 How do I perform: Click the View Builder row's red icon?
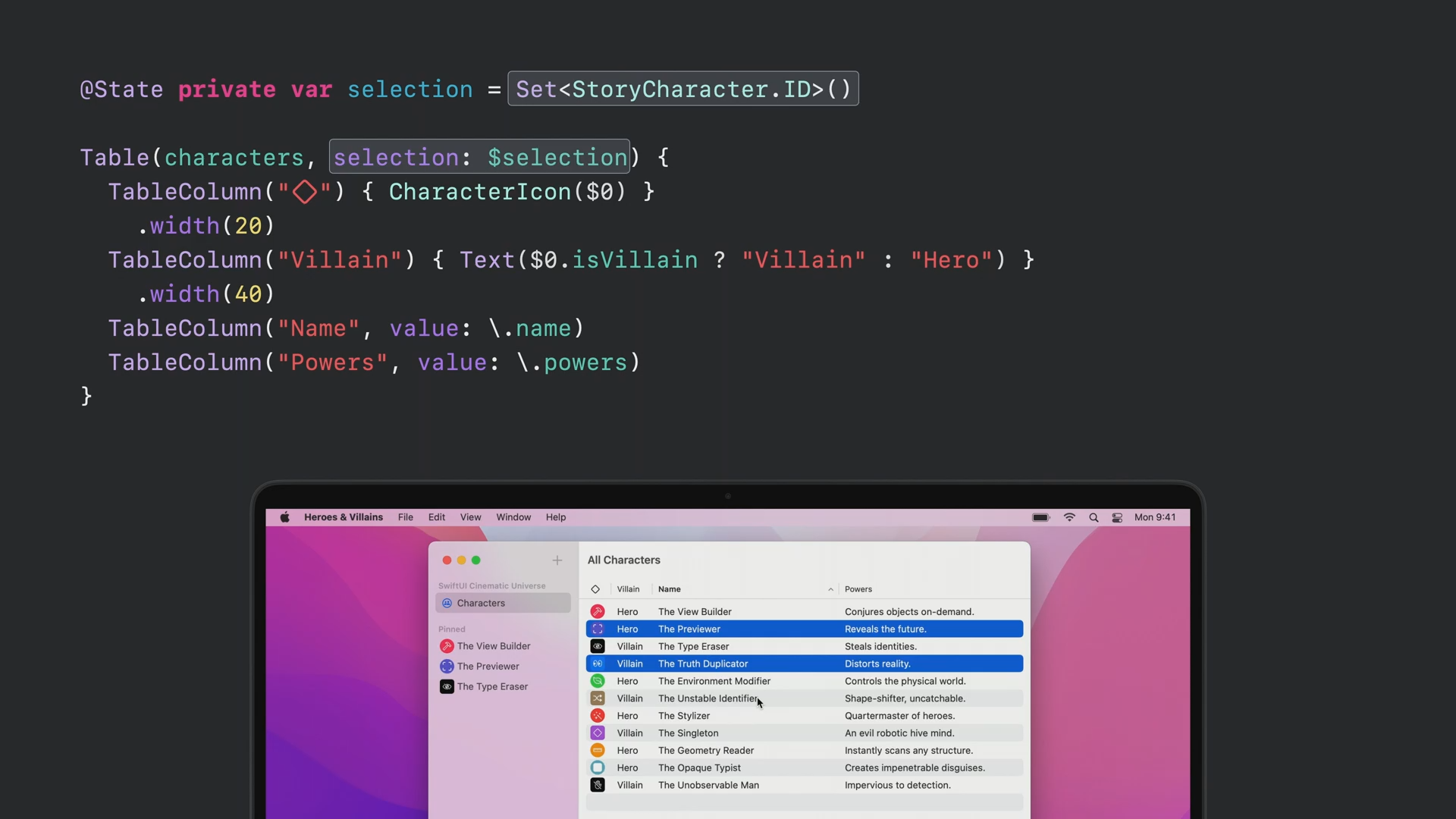[598, 612]
